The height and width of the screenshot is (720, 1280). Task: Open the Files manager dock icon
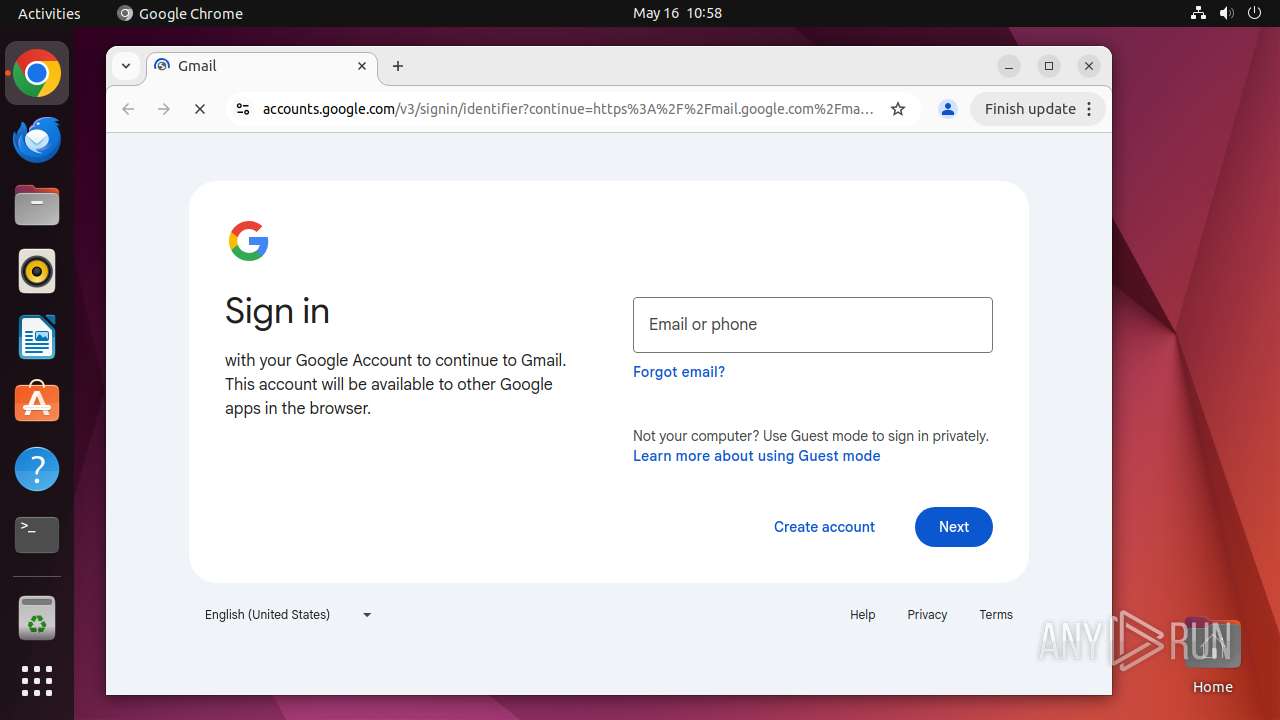coord(37,206)
